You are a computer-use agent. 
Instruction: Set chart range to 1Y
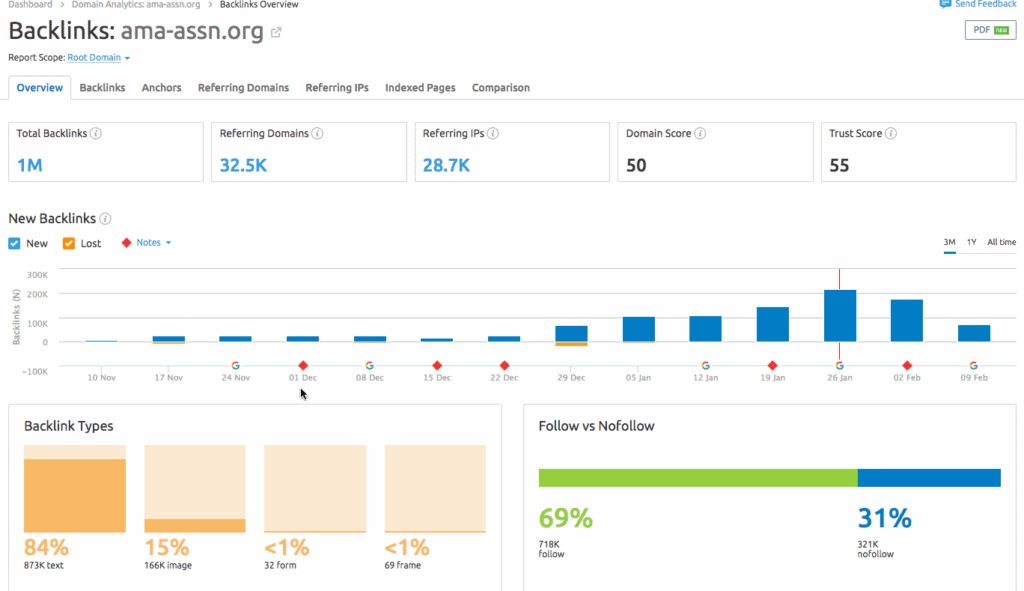pos(972,242)
